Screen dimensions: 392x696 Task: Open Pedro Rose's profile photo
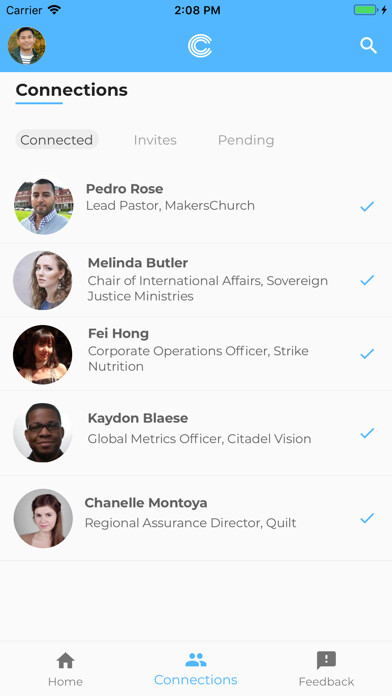tap(44, 205)
